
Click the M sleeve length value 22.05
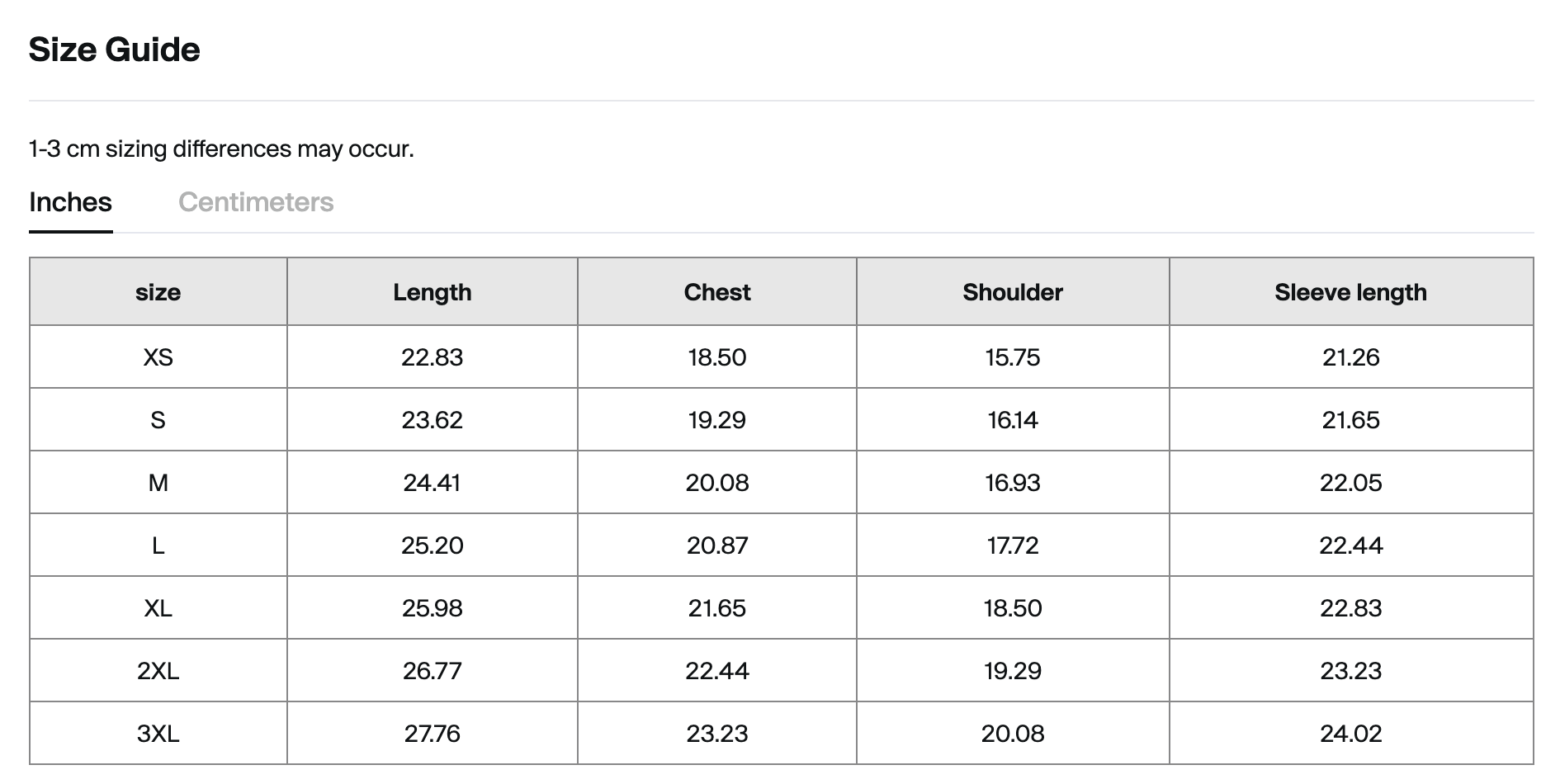(x=1350, y=483)
